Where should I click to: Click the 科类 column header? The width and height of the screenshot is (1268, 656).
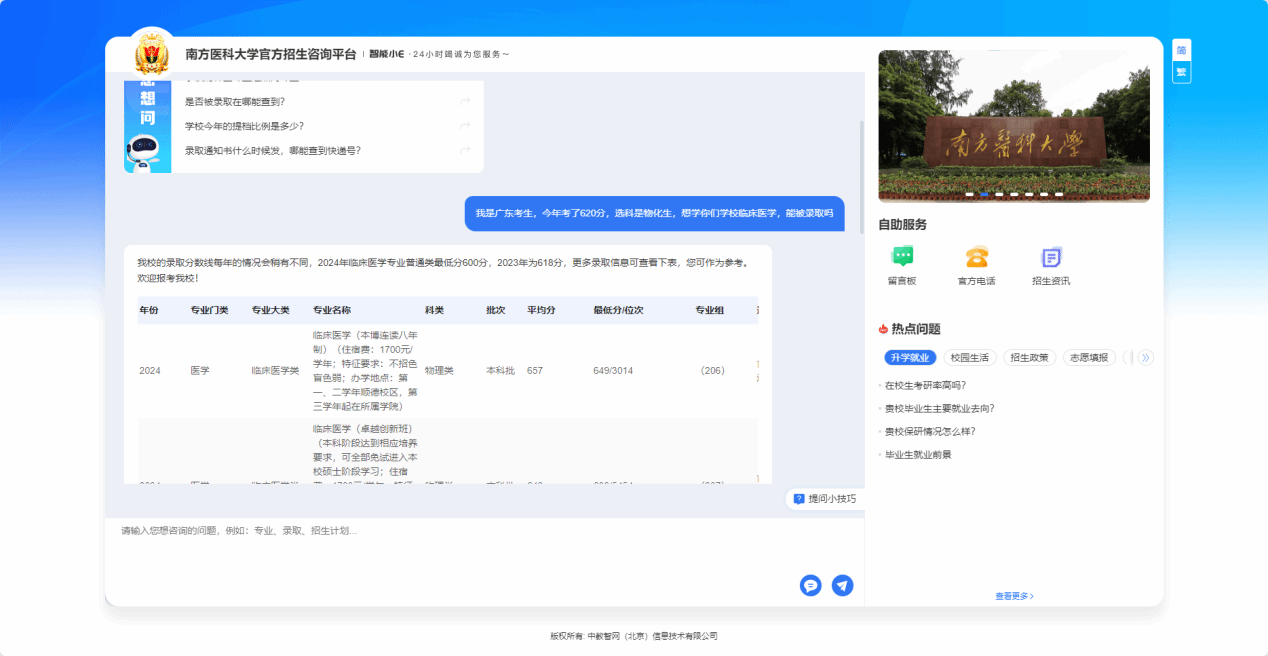tap(434, 310)
